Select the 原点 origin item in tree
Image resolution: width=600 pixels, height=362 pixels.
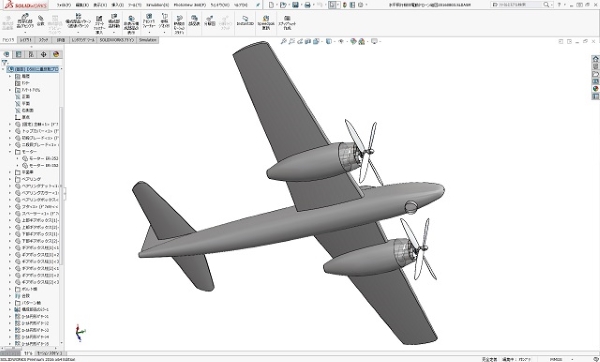(x=26, y=117)
